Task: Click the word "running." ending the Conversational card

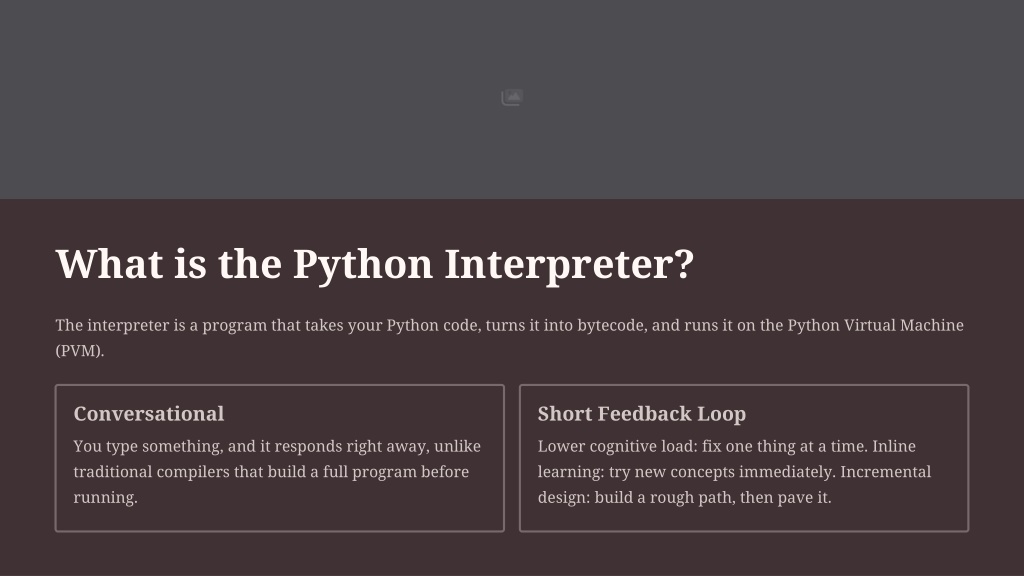Action: (x=105, y=497)
